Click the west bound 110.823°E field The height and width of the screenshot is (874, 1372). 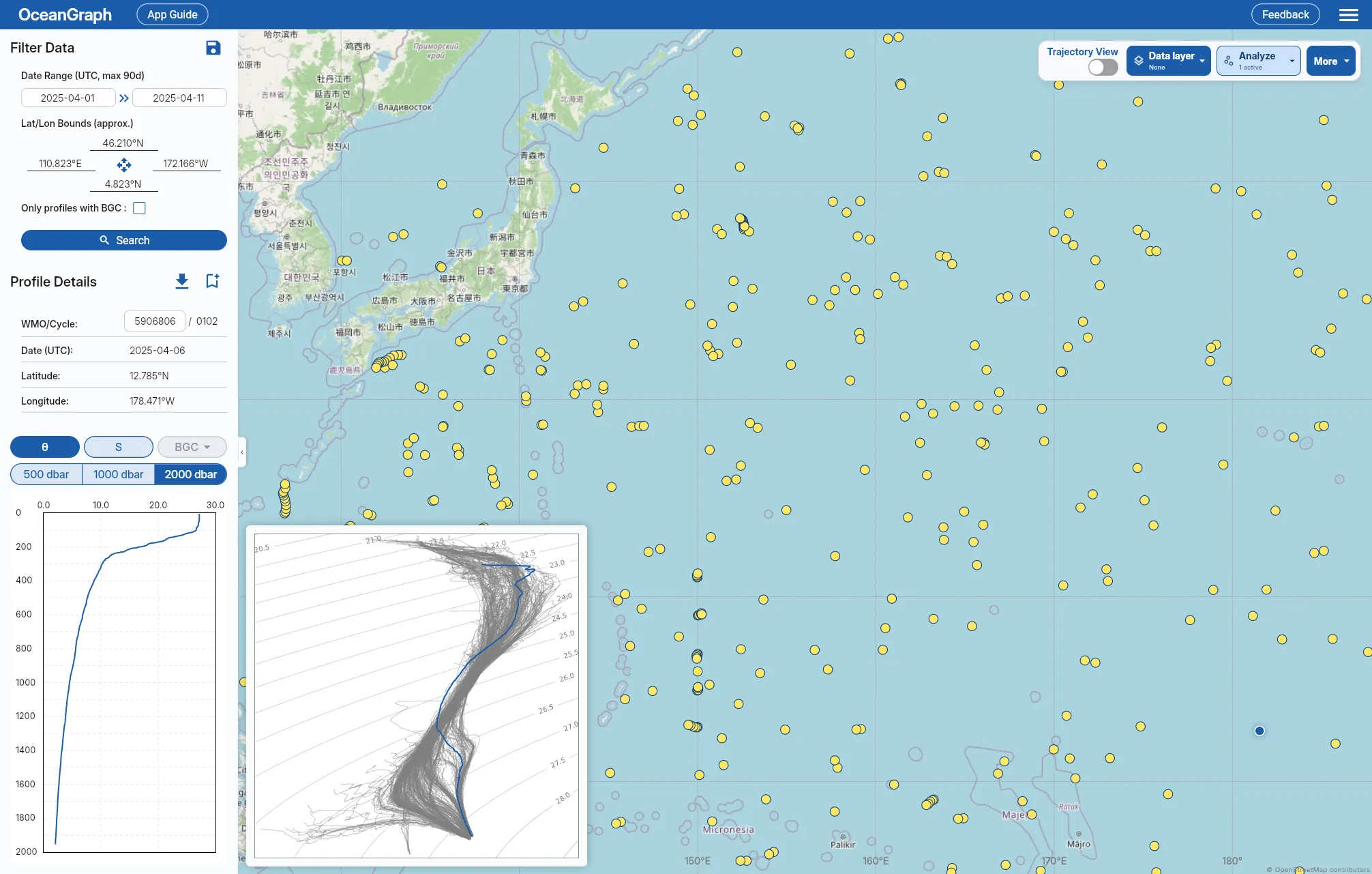61,164
